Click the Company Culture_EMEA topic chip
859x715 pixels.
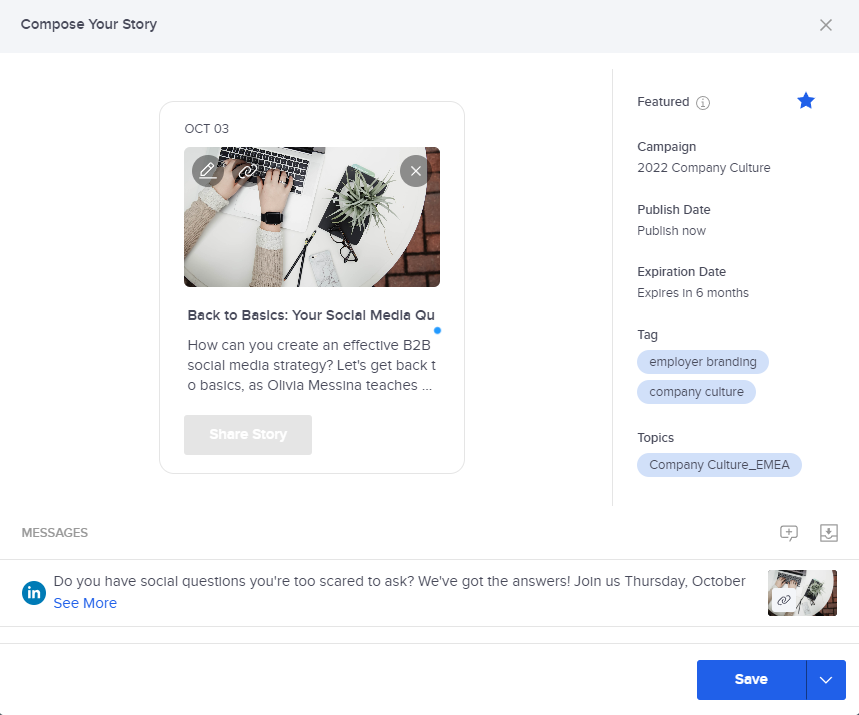[719, 465]
